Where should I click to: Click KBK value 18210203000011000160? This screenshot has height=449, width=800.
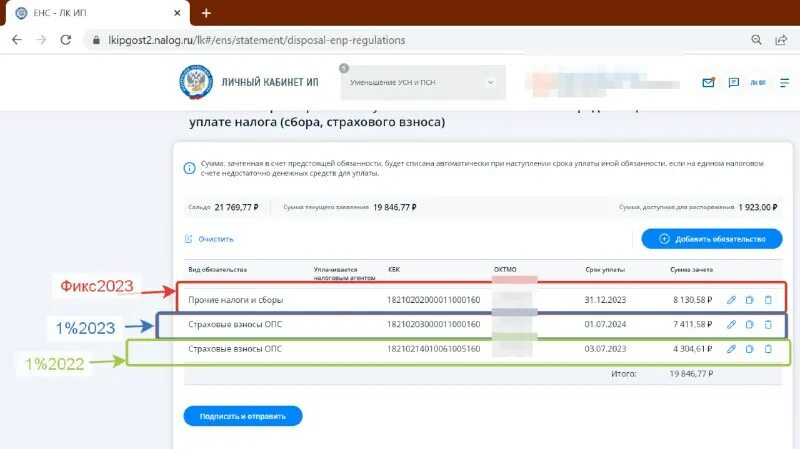click(x=433, y=325)
